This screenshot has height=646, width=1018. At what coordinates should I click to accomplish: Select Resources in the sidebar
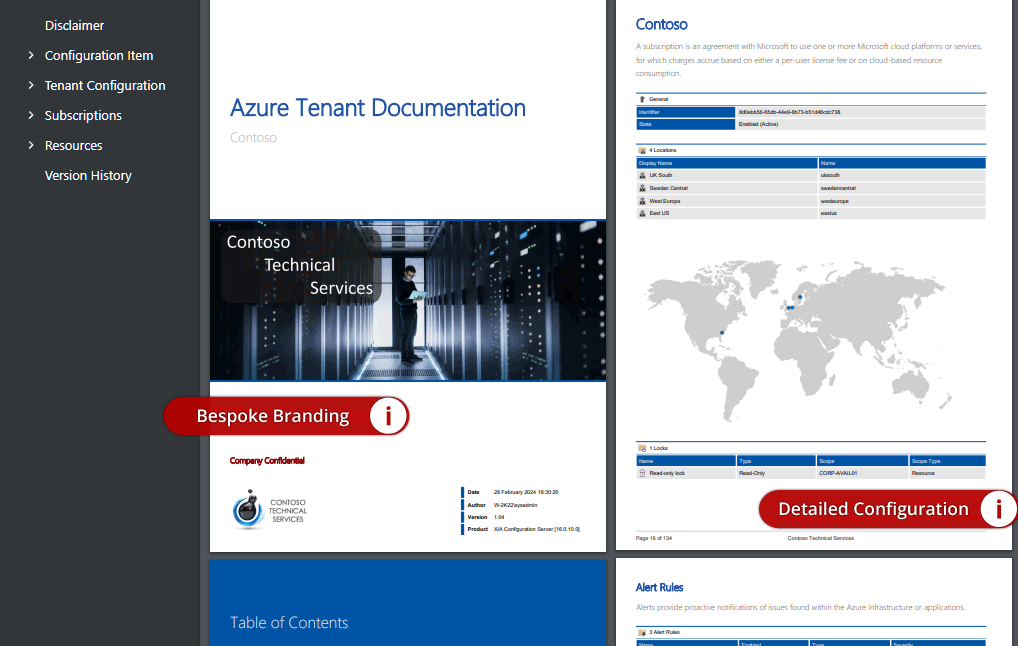tap(73, 145)
